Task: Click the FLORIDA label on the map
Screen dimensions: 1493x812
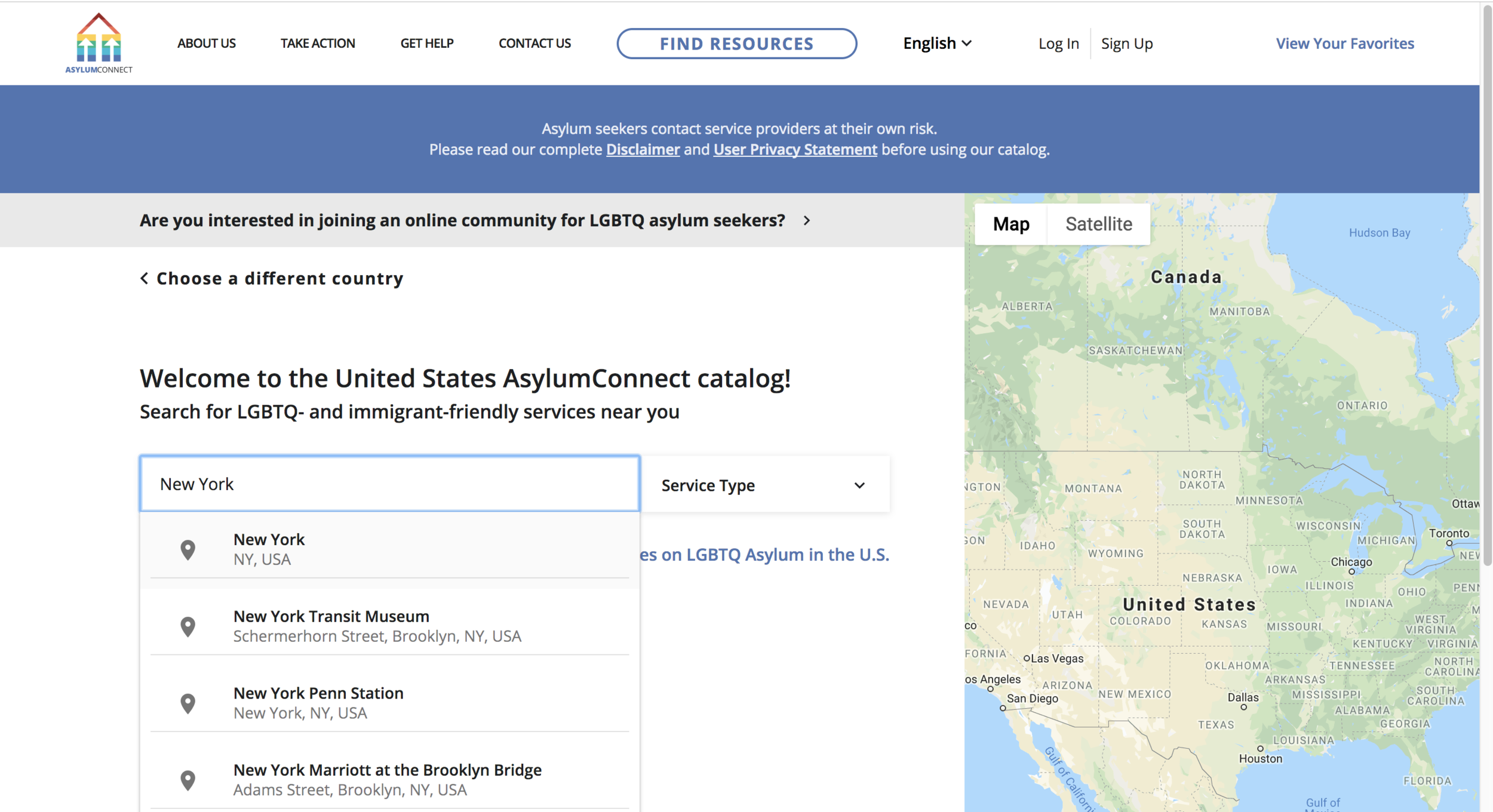Action: click(1427, 781)
